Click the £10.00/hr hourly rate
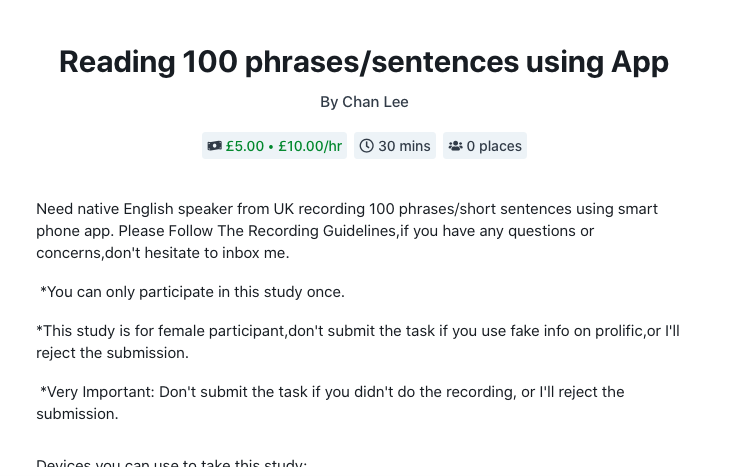Viewport: 754px width, 476px height. click(310, 146)
